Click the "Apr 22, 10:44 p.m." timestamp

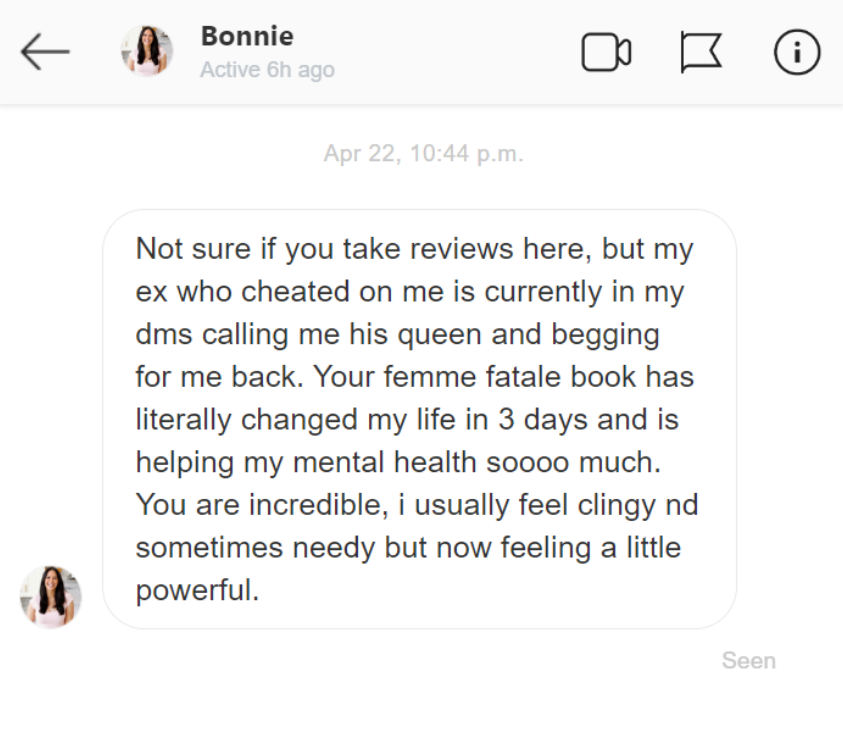click(x=423, y=155)
